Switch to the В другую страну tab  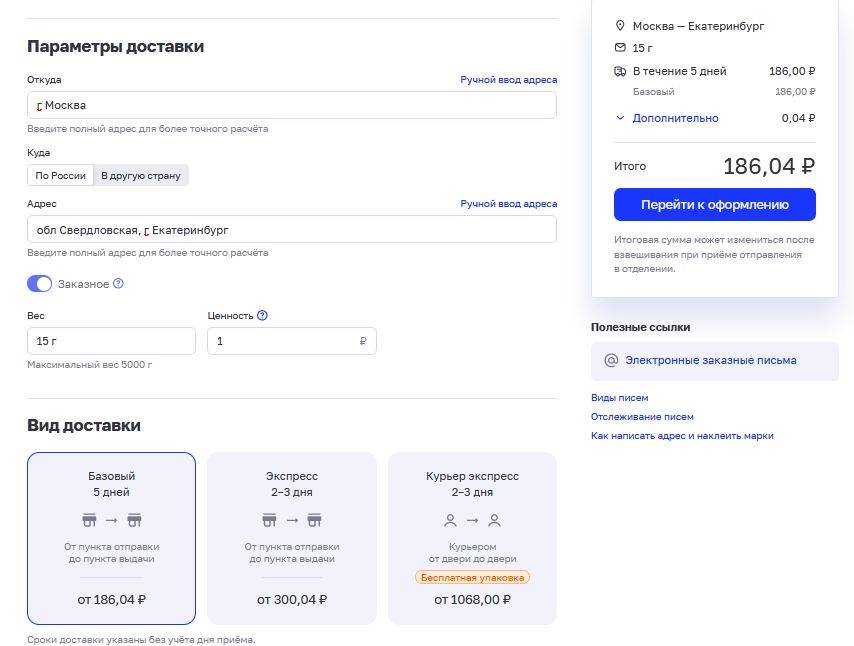tap(141, 175)
